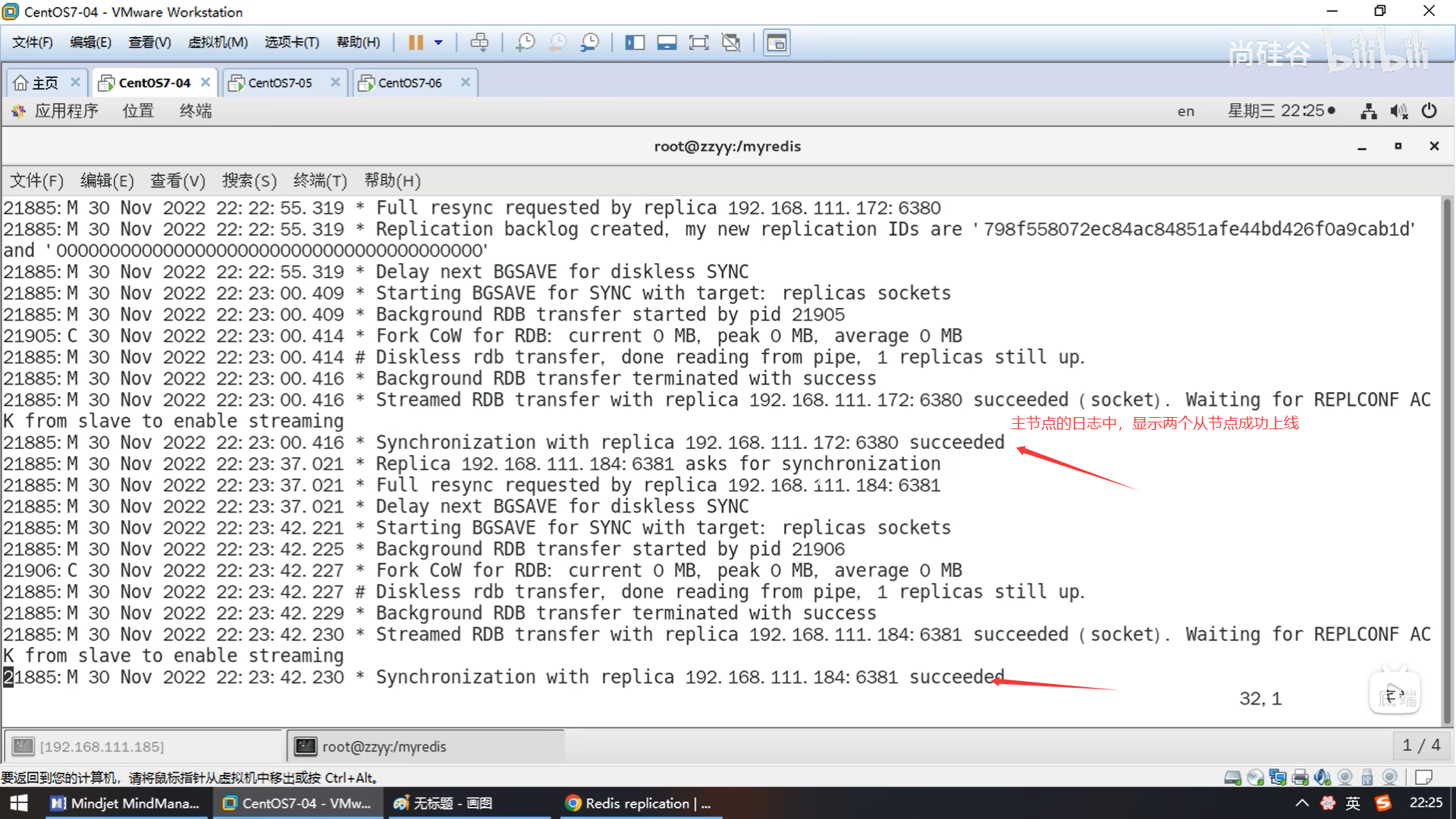Click the console view icon
The height and width of the screenshot is (819, 1456).
click(777, 42)
